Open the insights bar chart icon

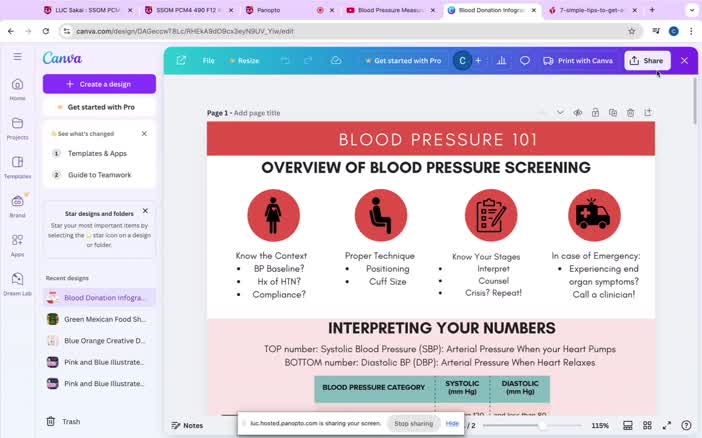pos(501,60)
